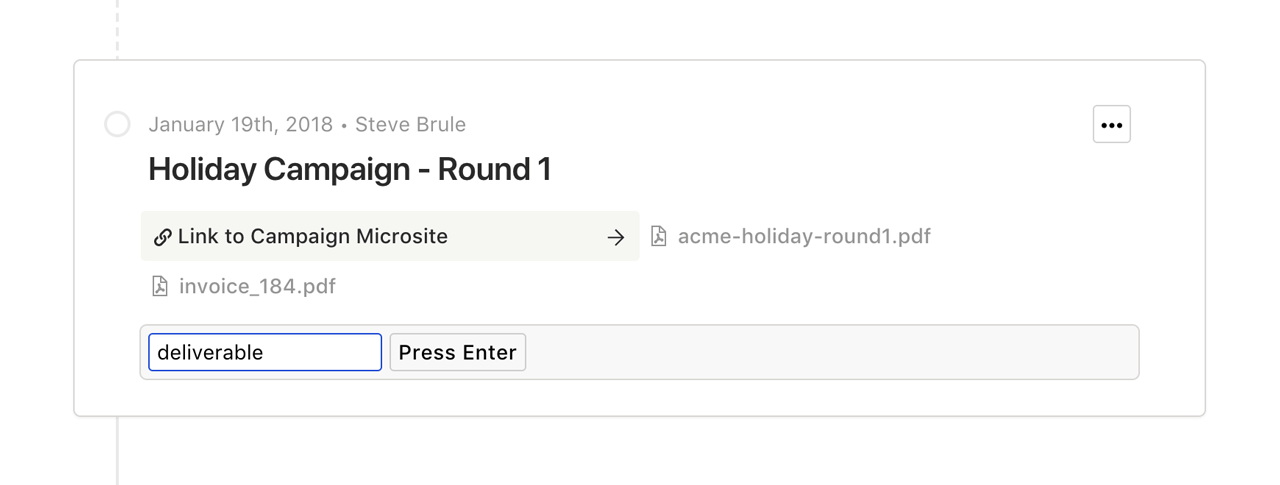Click the January 19th, 2018 date
This screenshot has height=485, width=1280.
[241, 124]
